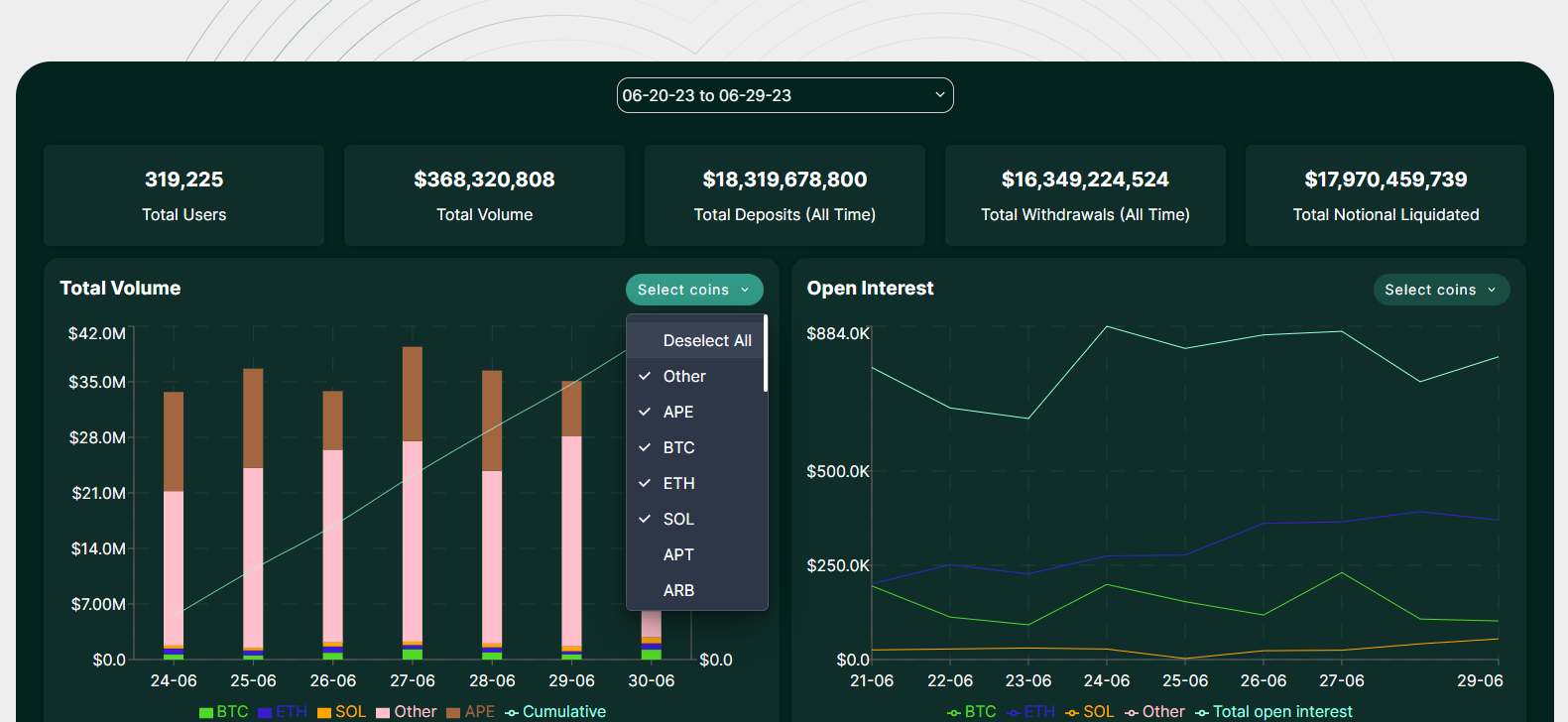Image resolution: width=1568 pixels, height=722 pixels.
Task: Toggle ETH legend swatch in Total Volume
Action: point(265,712)
